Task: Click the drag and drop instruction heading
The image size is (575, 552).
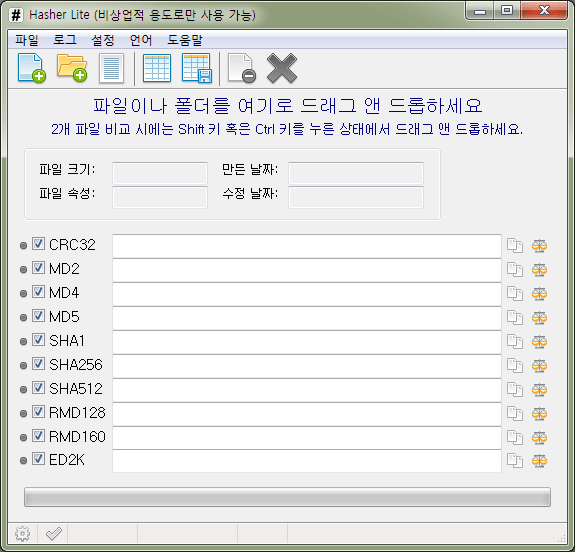Action: [288, 106]
